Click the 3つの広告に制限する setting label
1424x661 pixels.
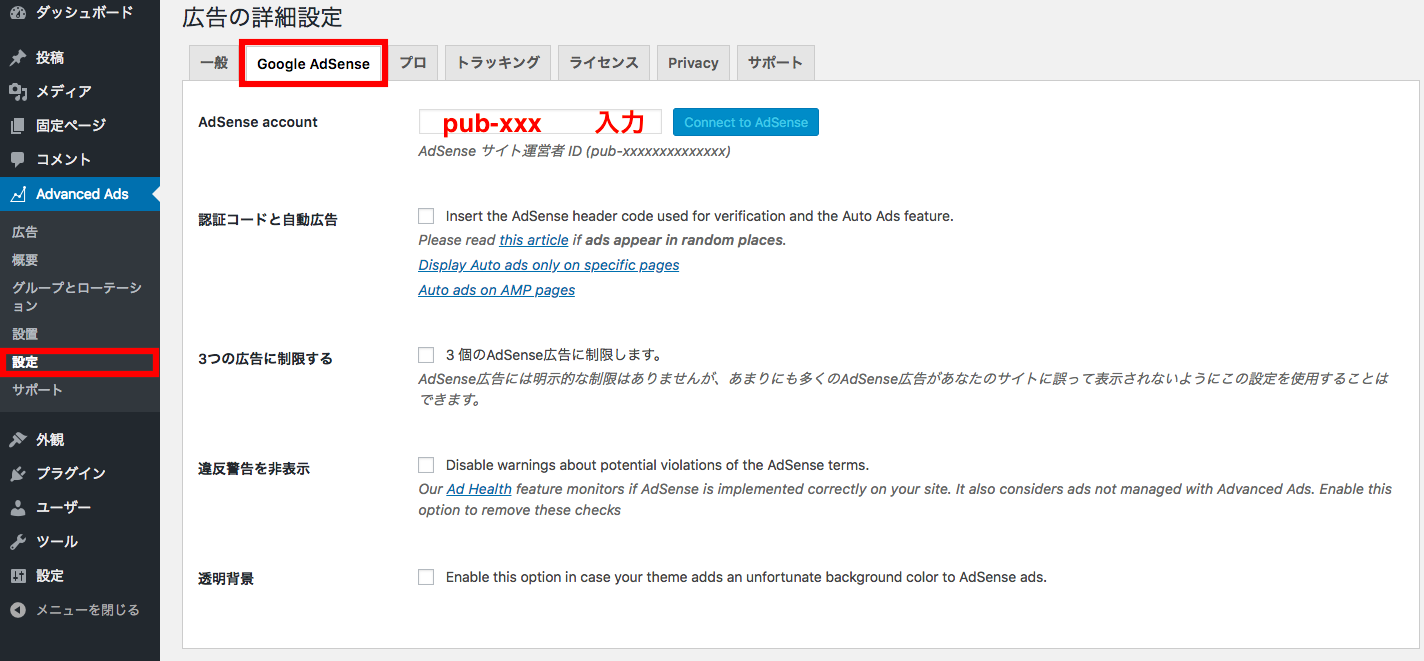(x=266, y=359)
